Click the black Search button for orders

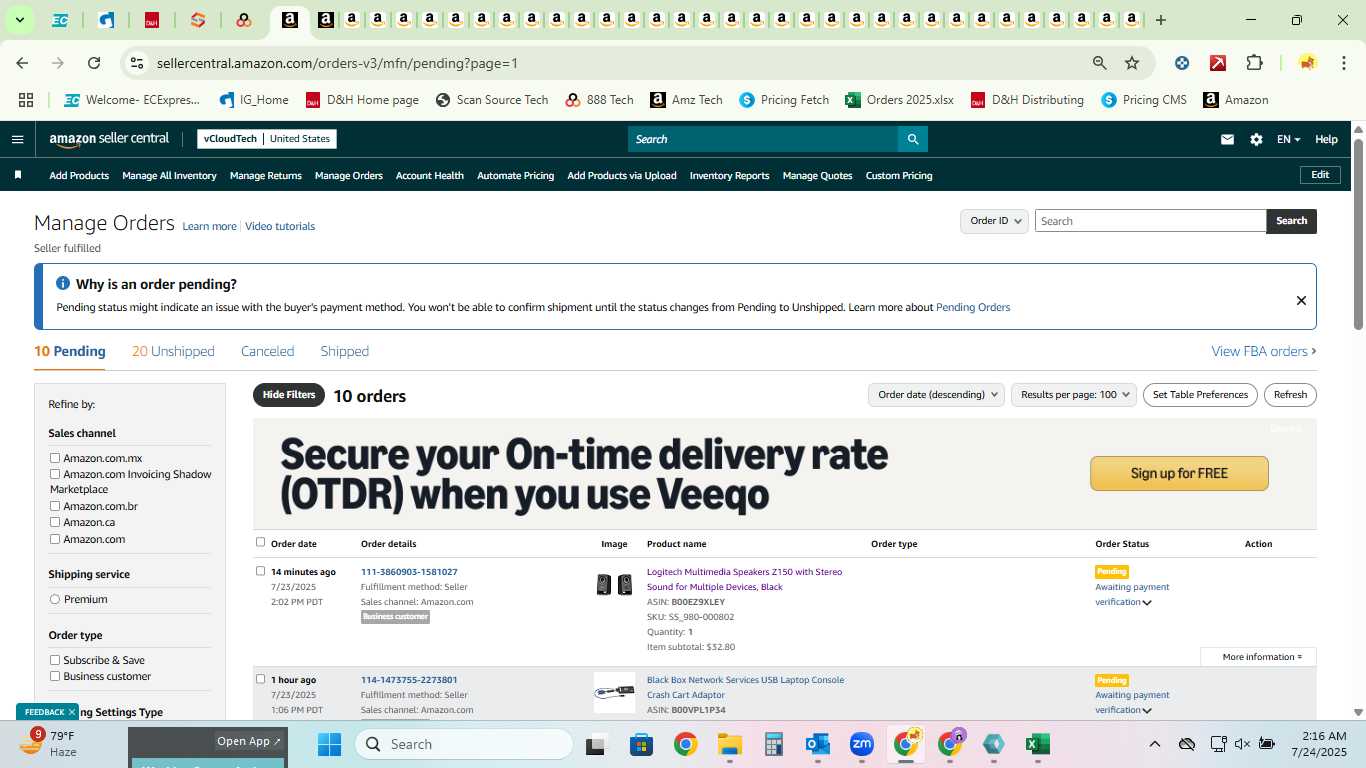click(1291, 221)
